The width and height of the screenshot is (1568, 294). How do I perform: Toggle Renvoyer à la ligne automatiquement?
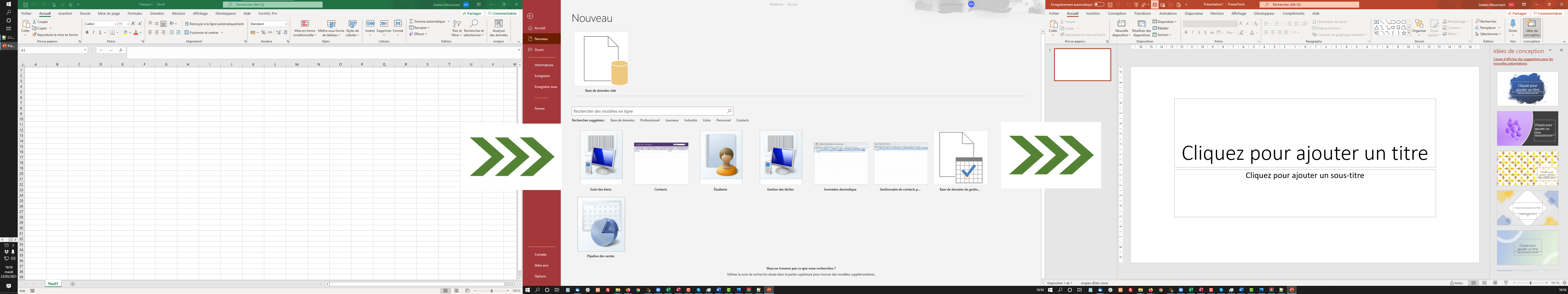[214, 24]
